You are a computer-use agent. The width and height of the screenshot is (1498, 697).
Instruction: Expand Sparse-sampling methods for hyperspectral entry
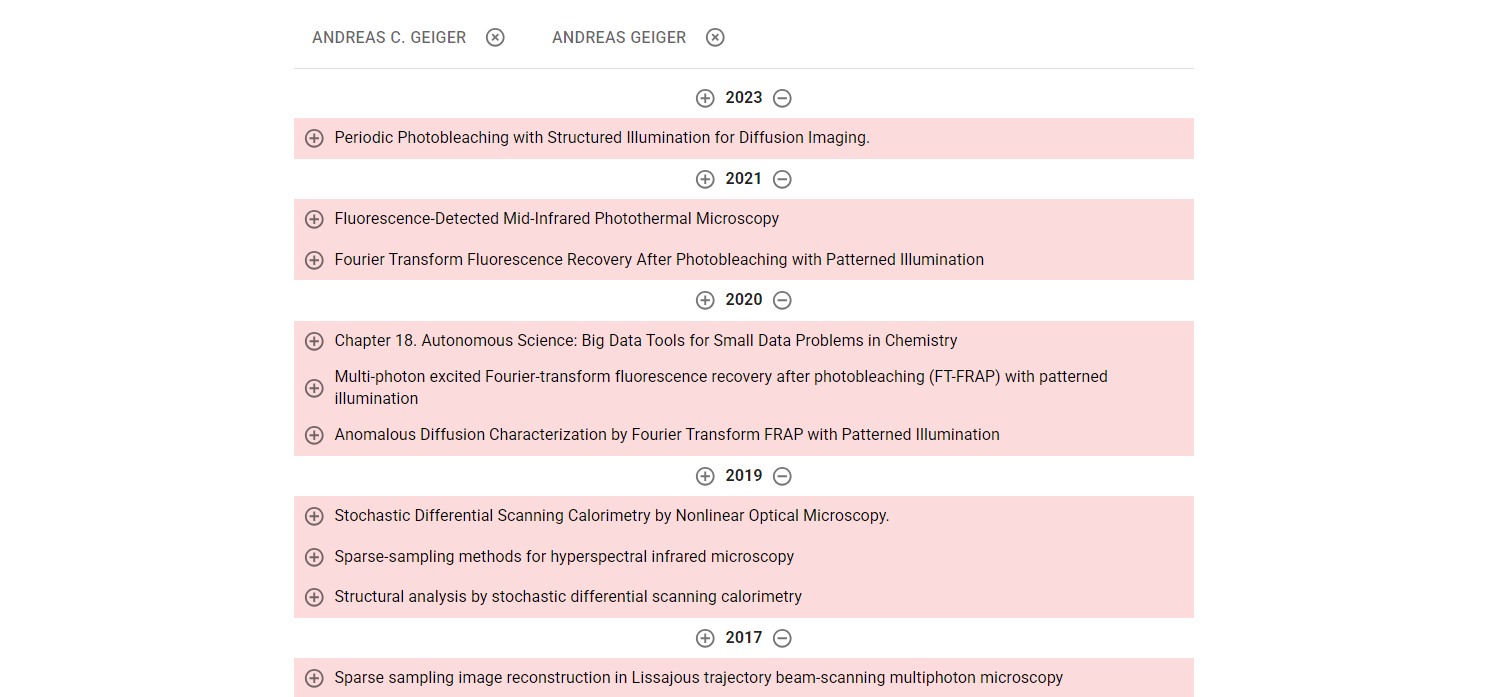click(x=314, y=557)
